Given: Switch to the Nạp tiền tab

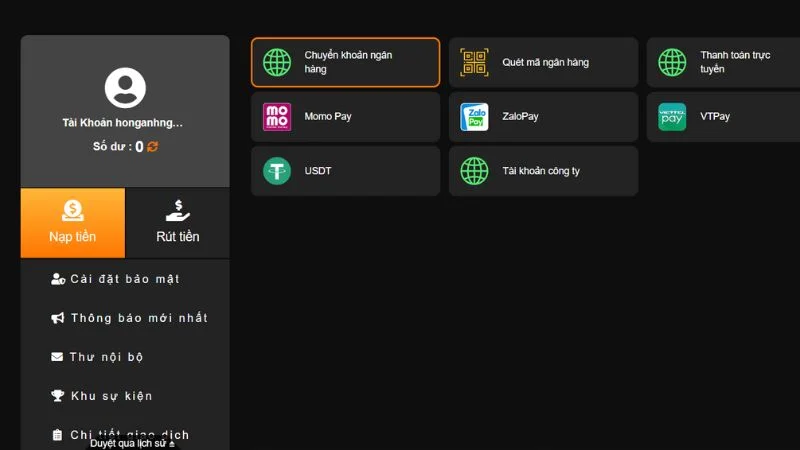Looking at the screenshot, I should point(73,223).
